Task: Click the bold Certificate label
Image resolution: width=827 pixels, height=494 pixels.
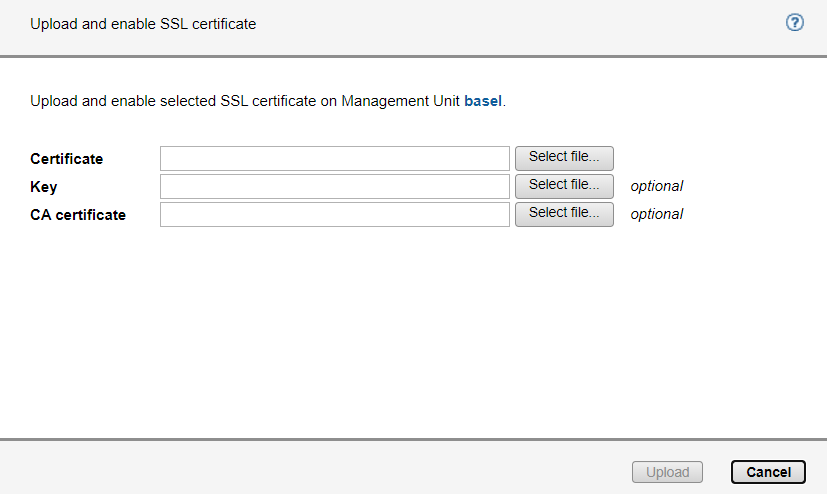Action: click(x=67, y=159)
